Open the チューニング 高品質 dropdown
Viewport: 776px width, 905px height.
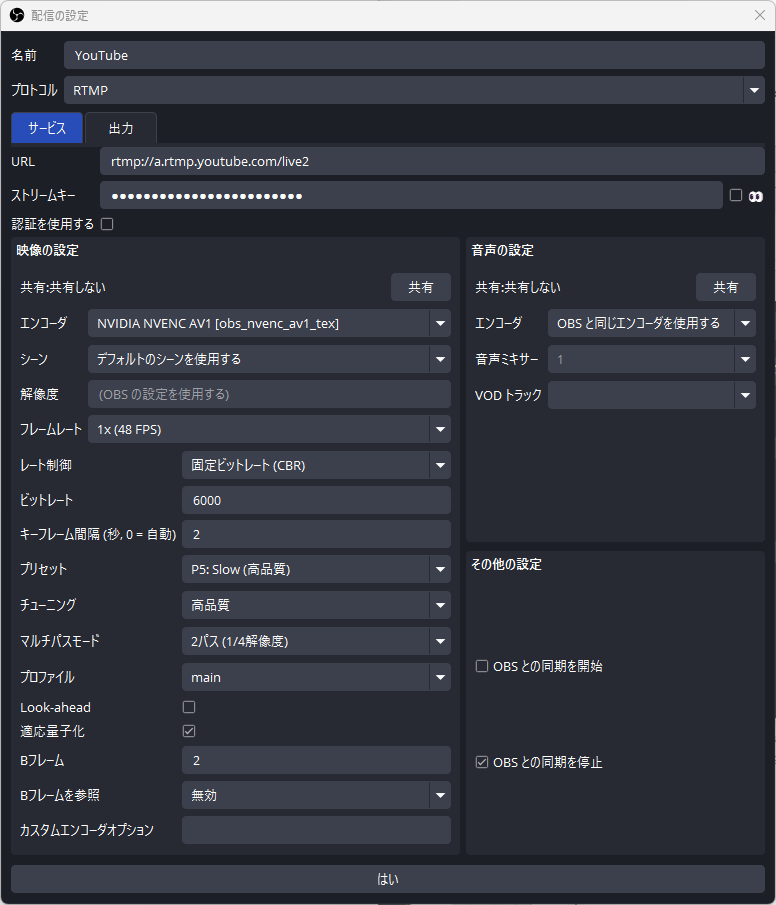pos(316,605)
